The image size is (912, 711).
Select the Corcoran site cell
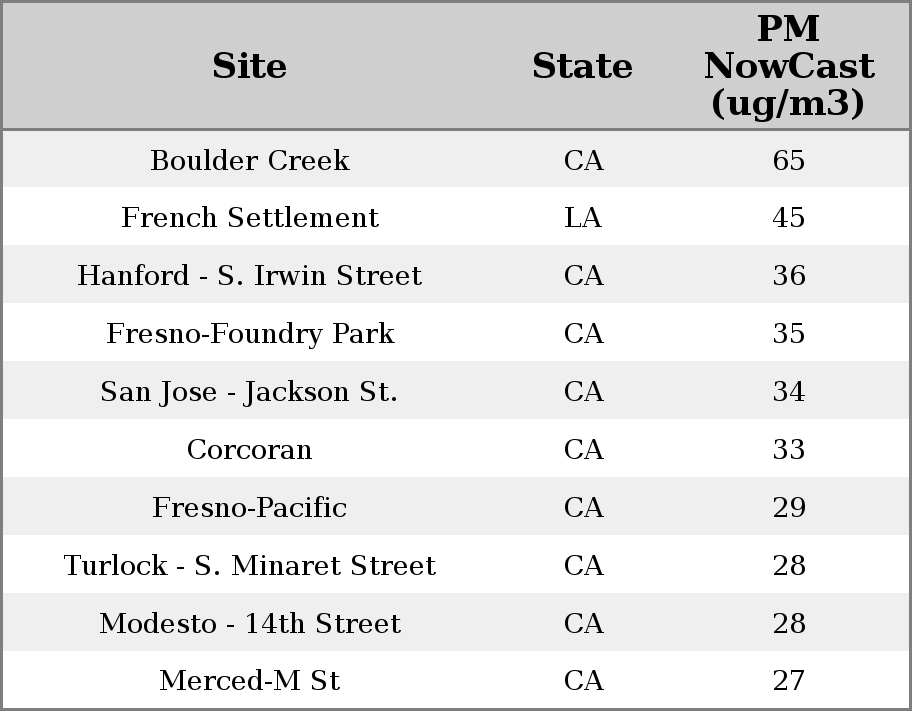click(x=249, y=450)
